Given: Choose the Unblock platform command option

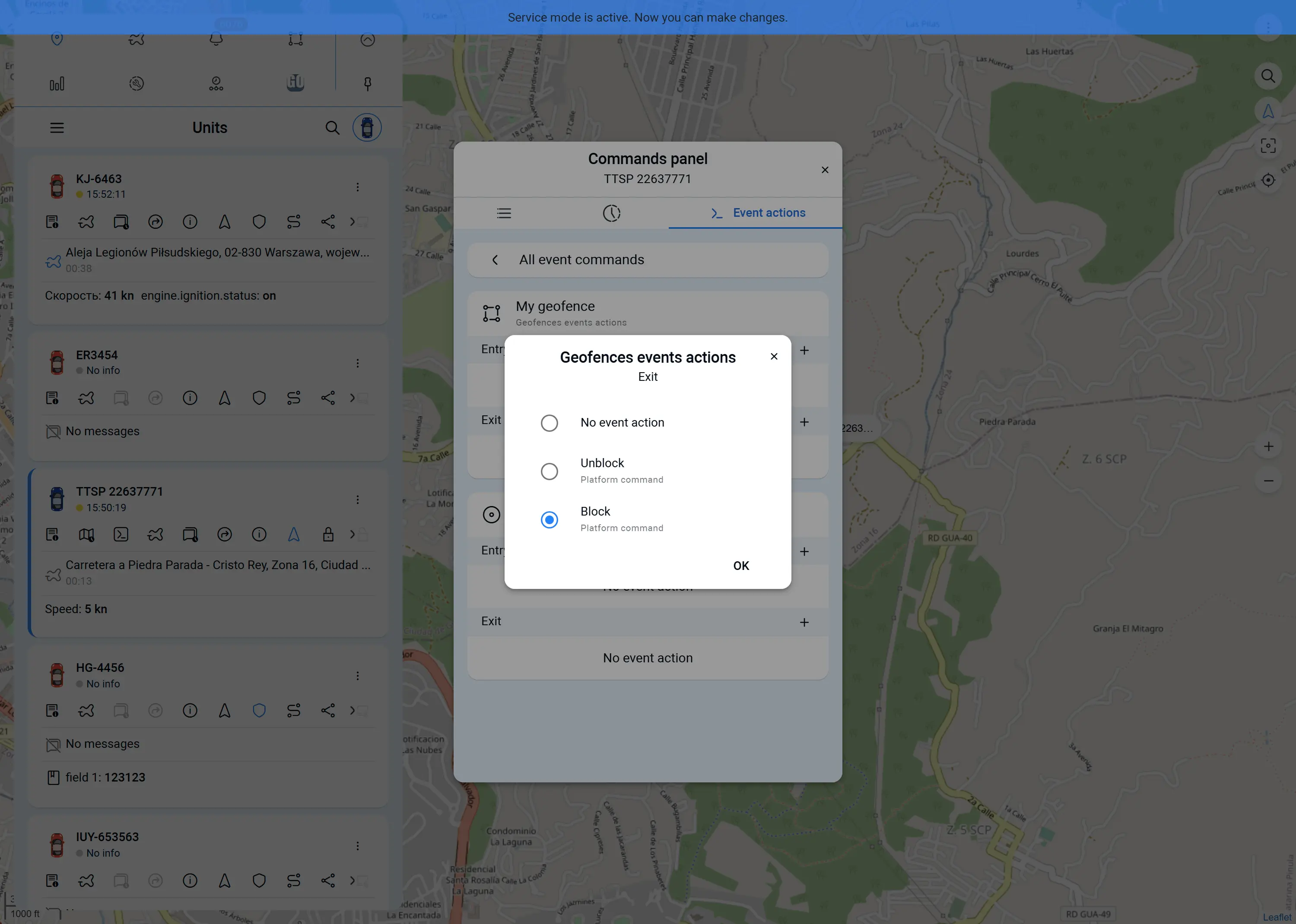Looking at the screenshot, I should (x=549, y=471).
